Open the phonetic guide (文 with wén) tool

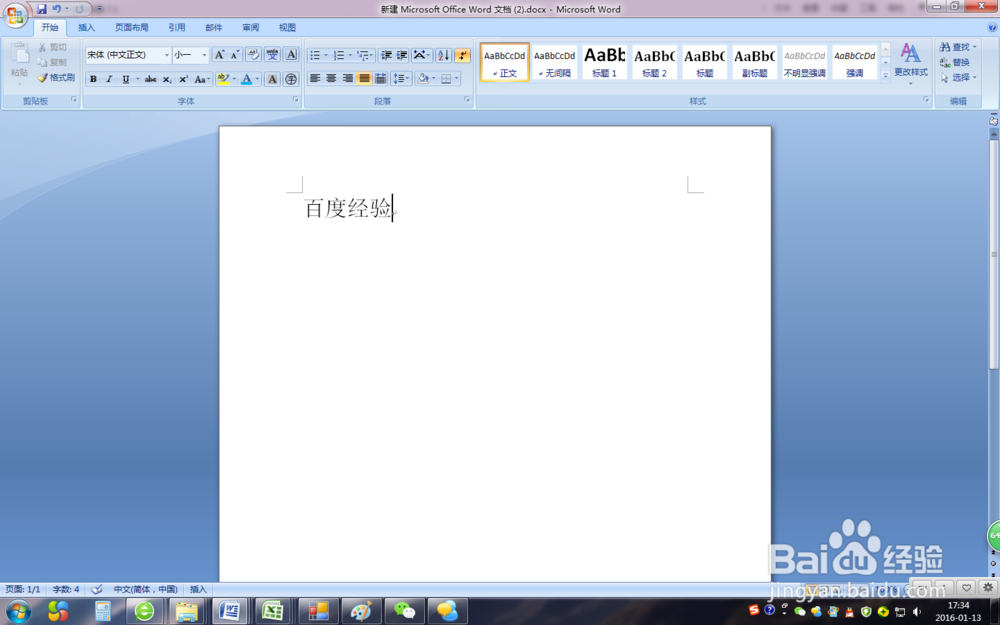click(x=272, y=55)
